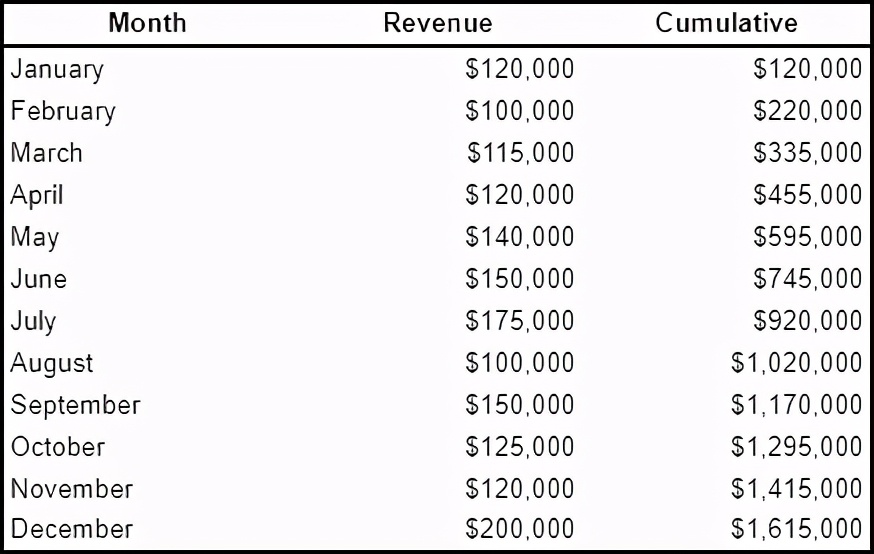Select October revenue value $125,000
The width and height of the screenshot is (874, 554).
pos(519,447)
